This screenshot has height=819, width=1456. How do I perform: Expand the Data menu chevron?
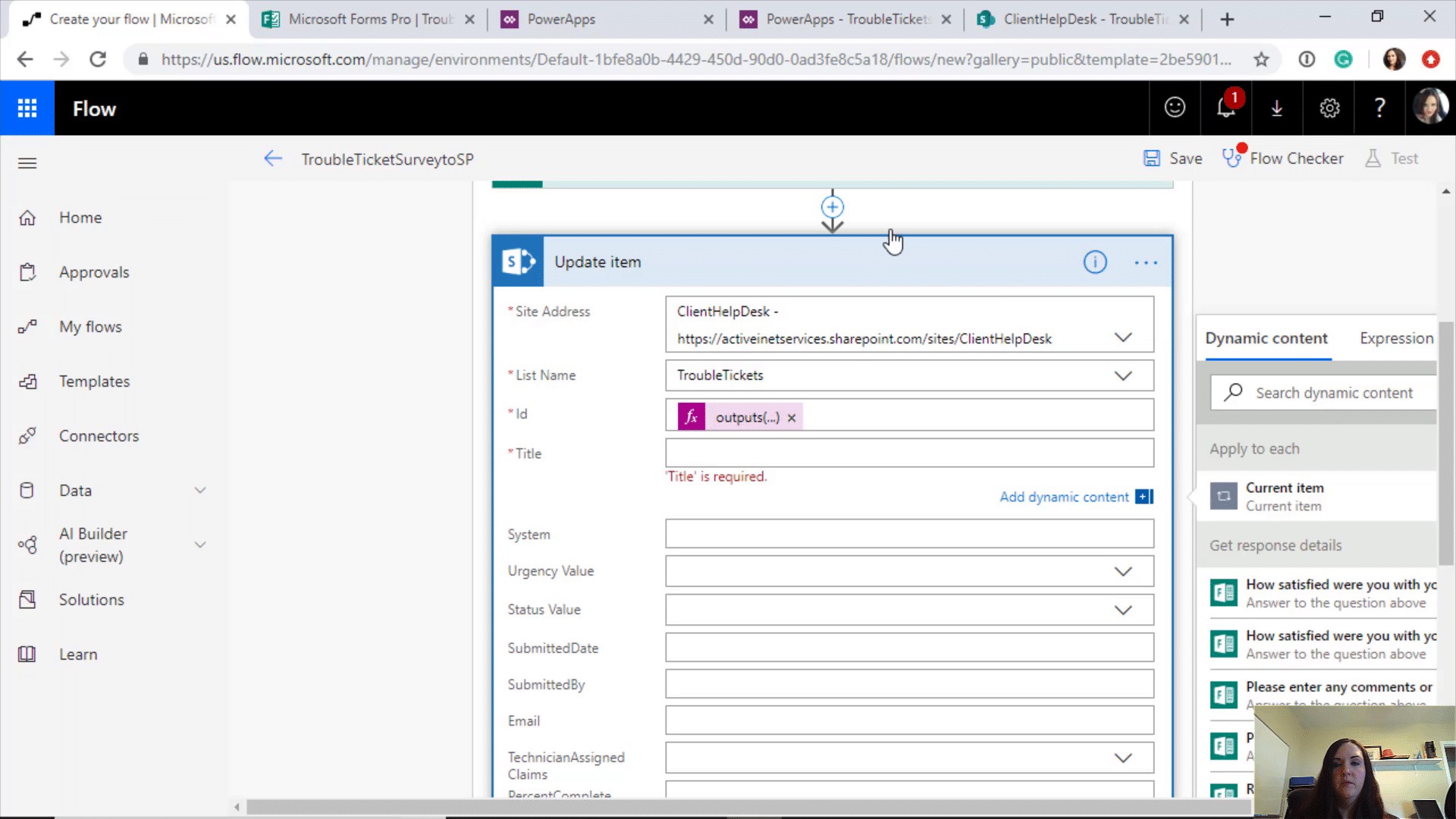tap(200, 490)
